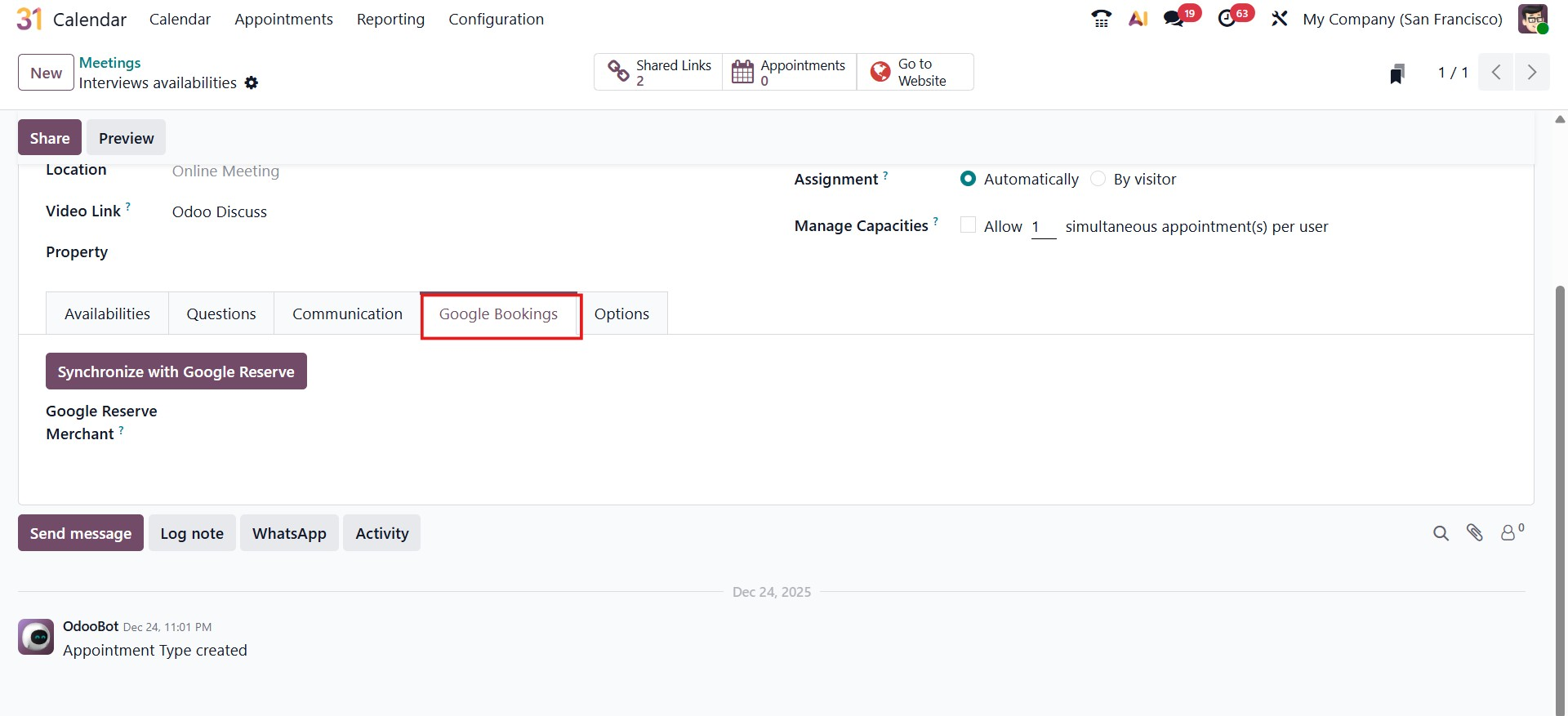The width and height of the screenshot is (1568, 716).
Task: Click Synchronize with Google Reserve
Action: point(176,371)
